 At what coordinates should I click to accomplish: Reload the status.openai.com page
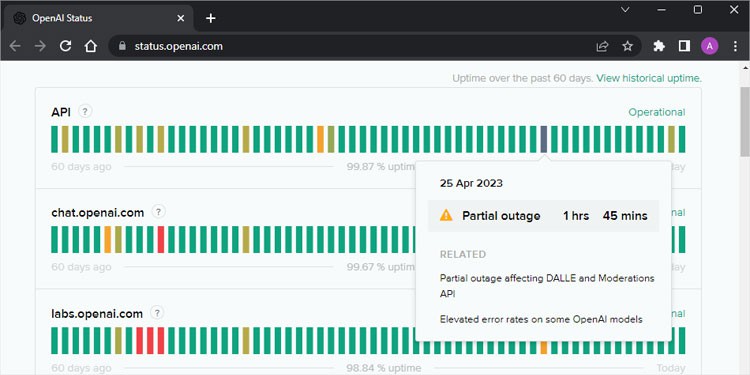click(66, 46)
